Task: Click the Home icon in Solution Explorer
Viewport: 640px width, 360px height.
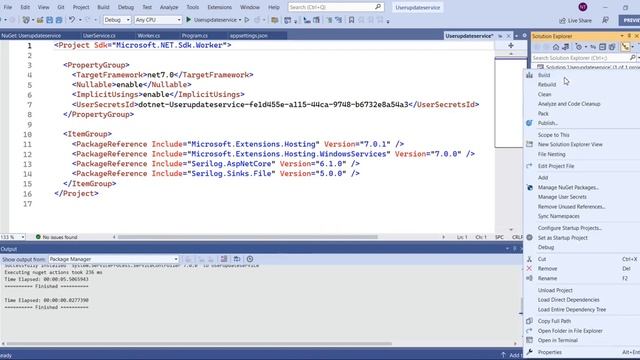Action: click(556, 47)
